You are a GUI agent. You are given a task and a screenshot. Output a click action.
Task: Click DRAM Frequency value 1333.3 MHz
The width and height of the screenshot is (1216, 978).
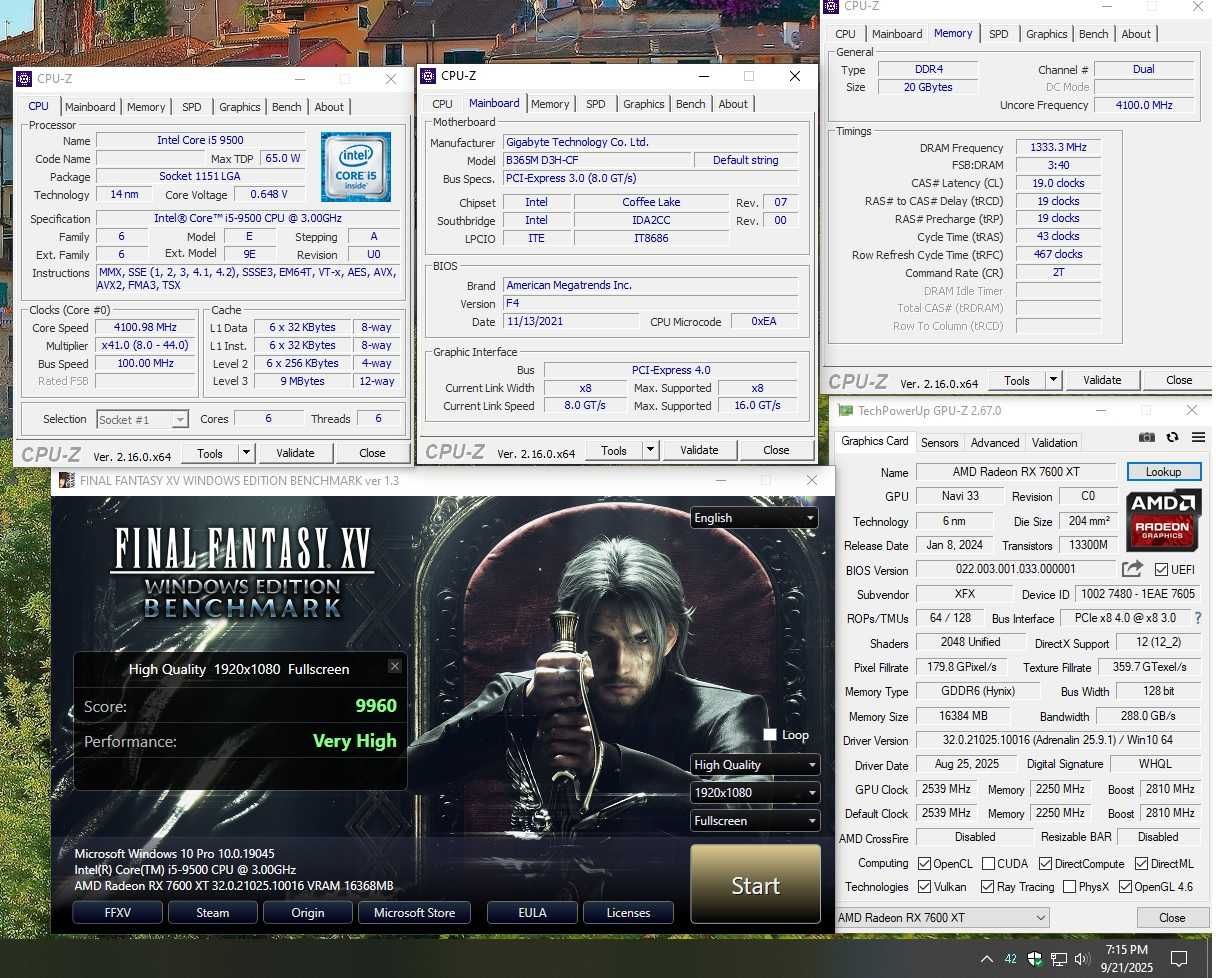pos(1058,148)
